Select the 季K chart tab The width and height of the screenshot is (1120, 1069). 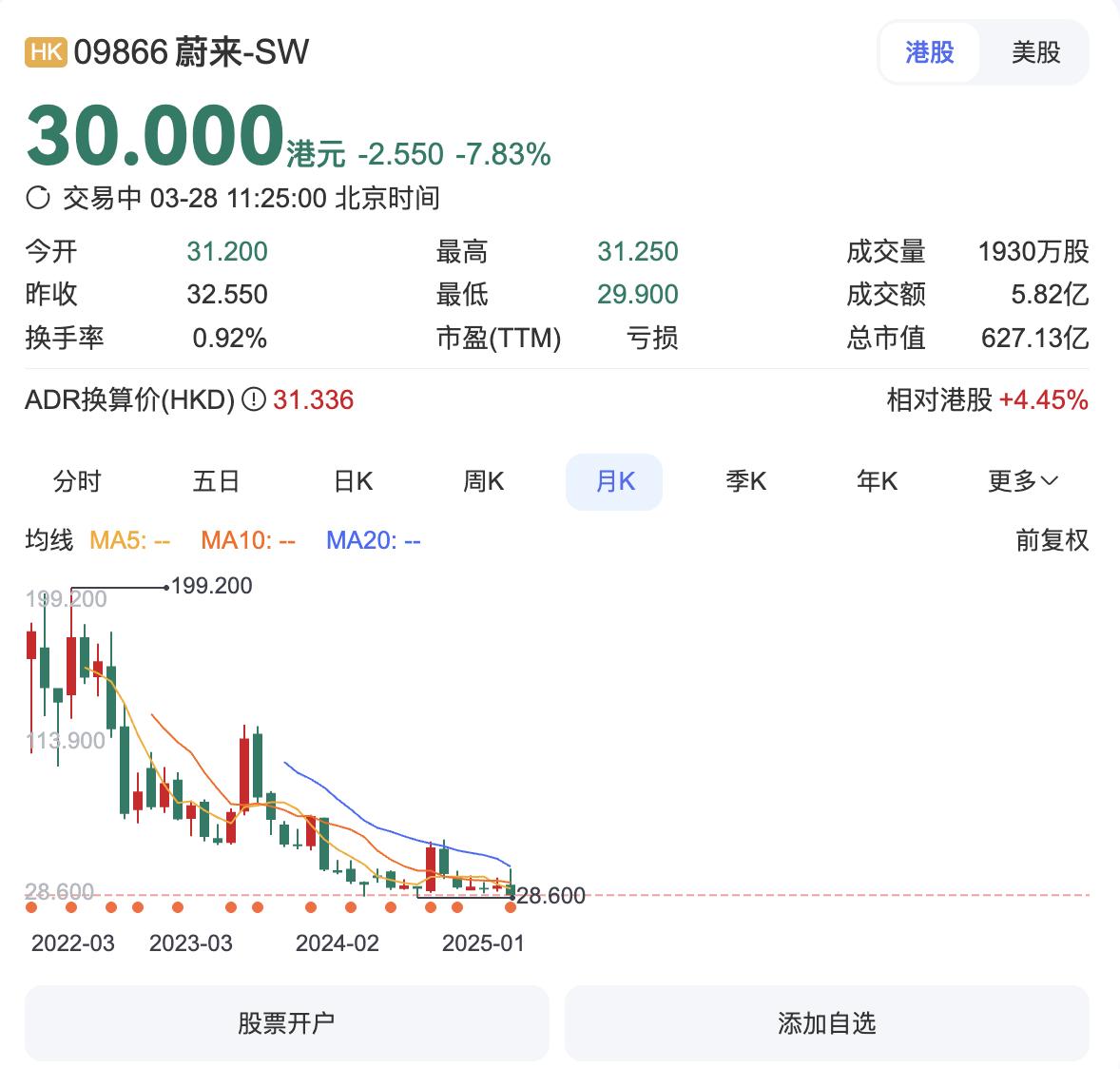pos(745,481)
